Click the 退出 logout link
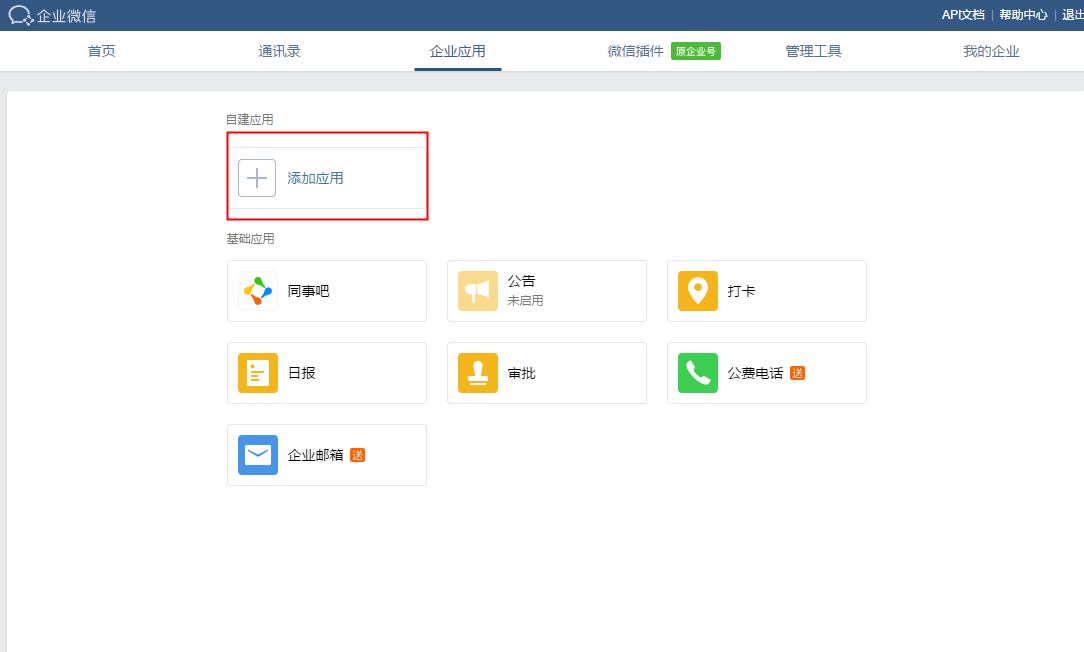This screenshot has height=652, width=1084. (x=1072, y=15)
